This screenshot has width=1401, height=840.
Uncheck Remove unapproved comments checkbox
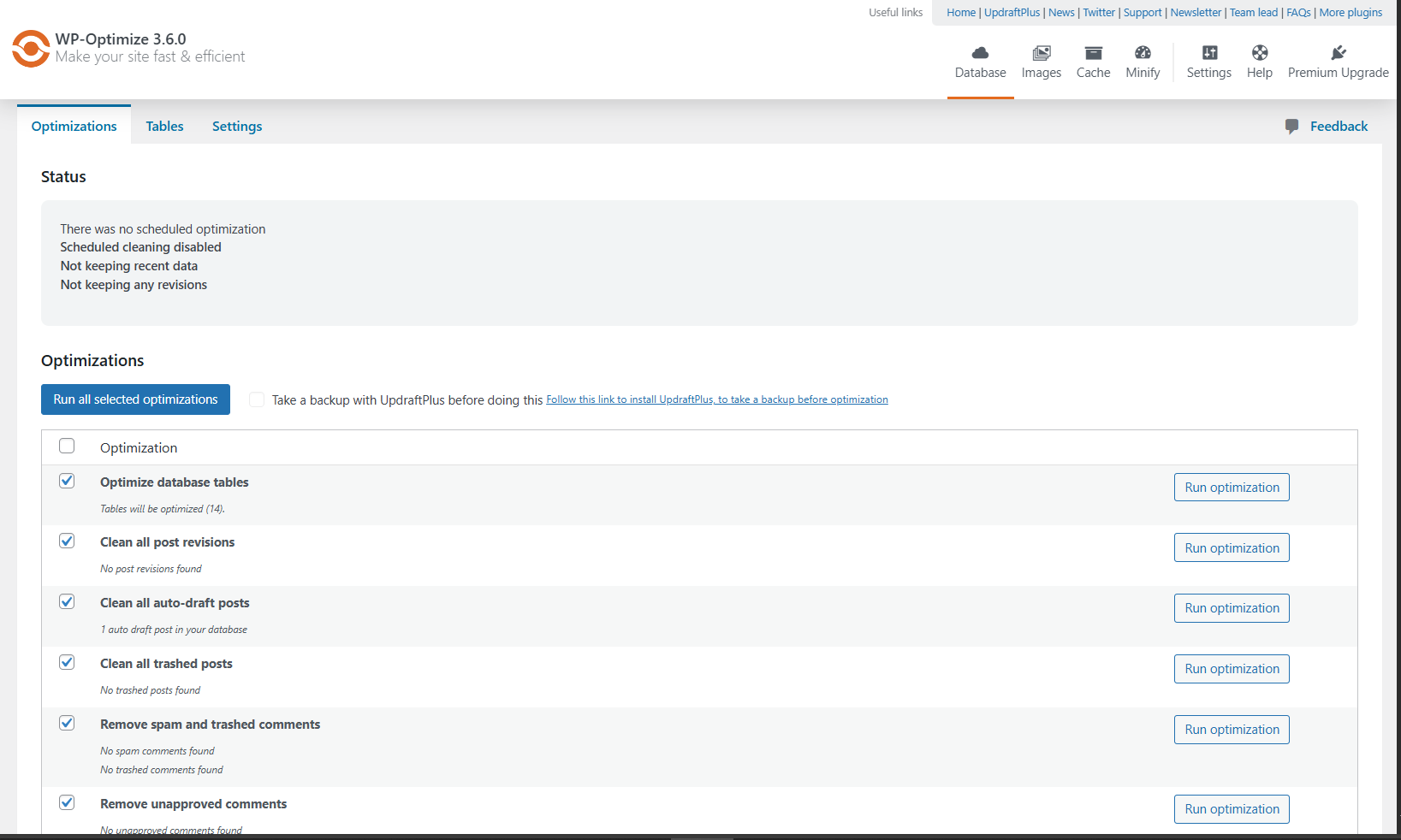(x=67, y=802)
